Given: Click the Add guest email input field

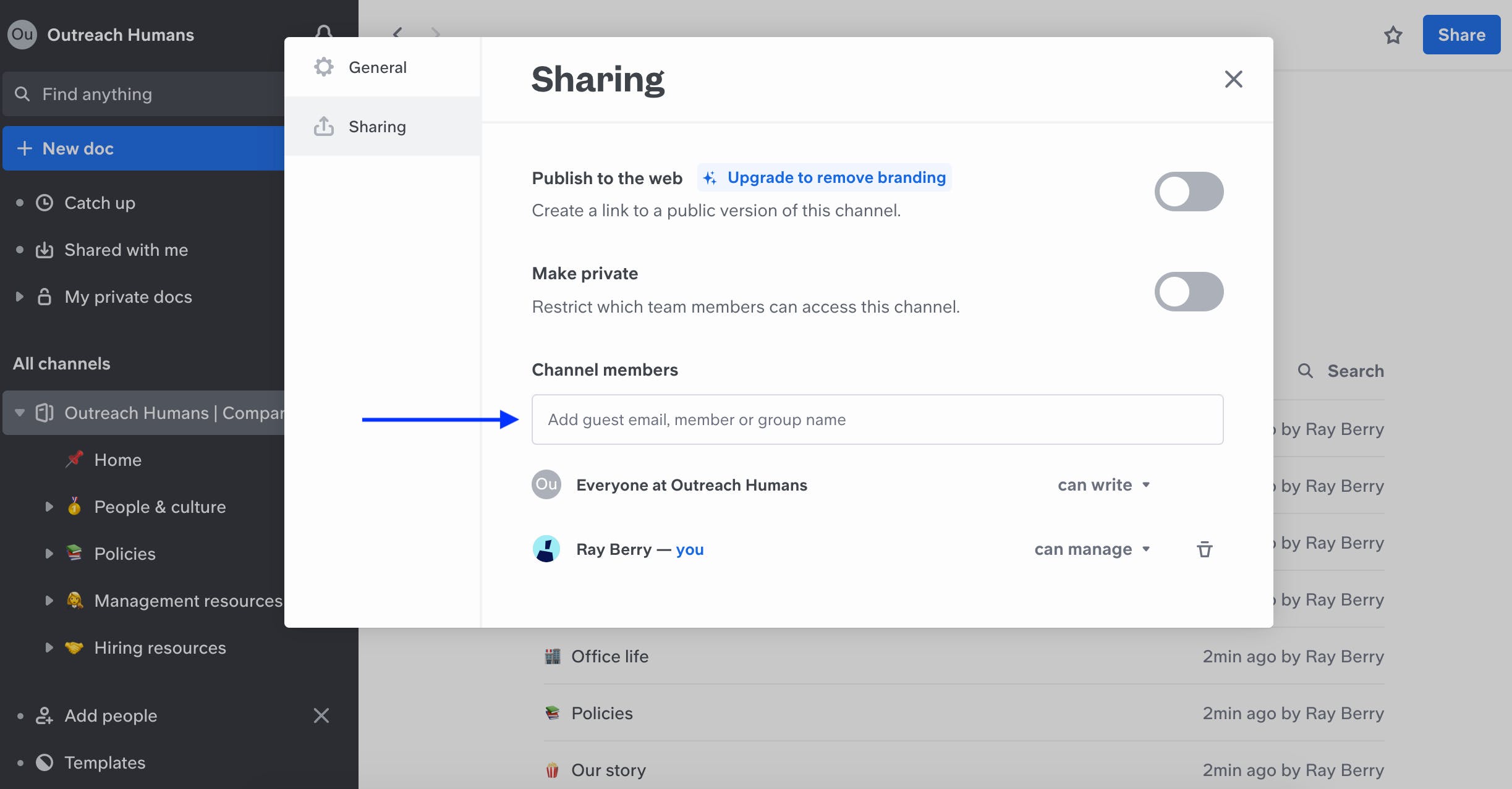Looking at the screenshot, I should coord(877,420).
